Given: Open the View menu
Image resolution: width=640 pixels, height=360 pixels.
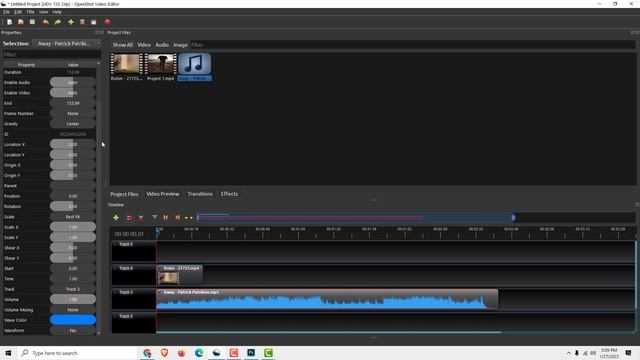Looking at the screenshot, I should pyautogui.click(x=43, y=12).
